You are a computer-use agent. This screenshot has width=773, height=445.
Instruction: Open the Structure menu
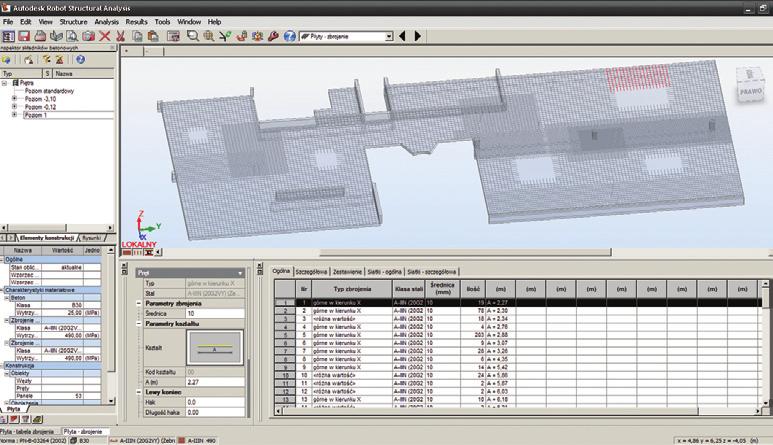[x=73, y=22]
